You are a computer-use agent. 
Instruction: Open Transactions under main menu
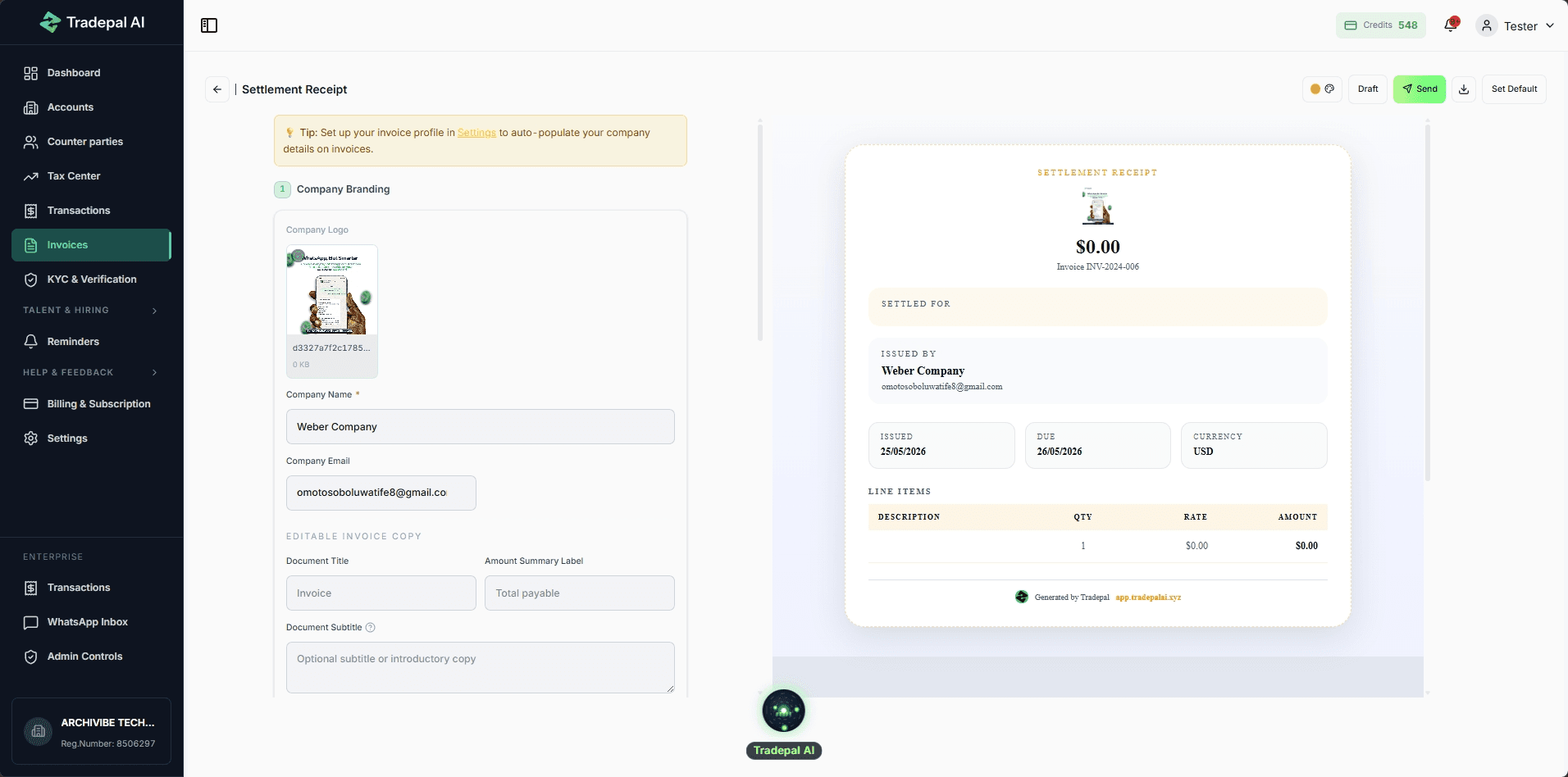pos(92,211)
